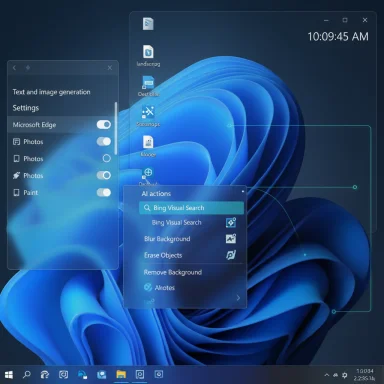Click the sparkle icon in Settings panel header
384x384 pixels.
click(x=28, y=68)
